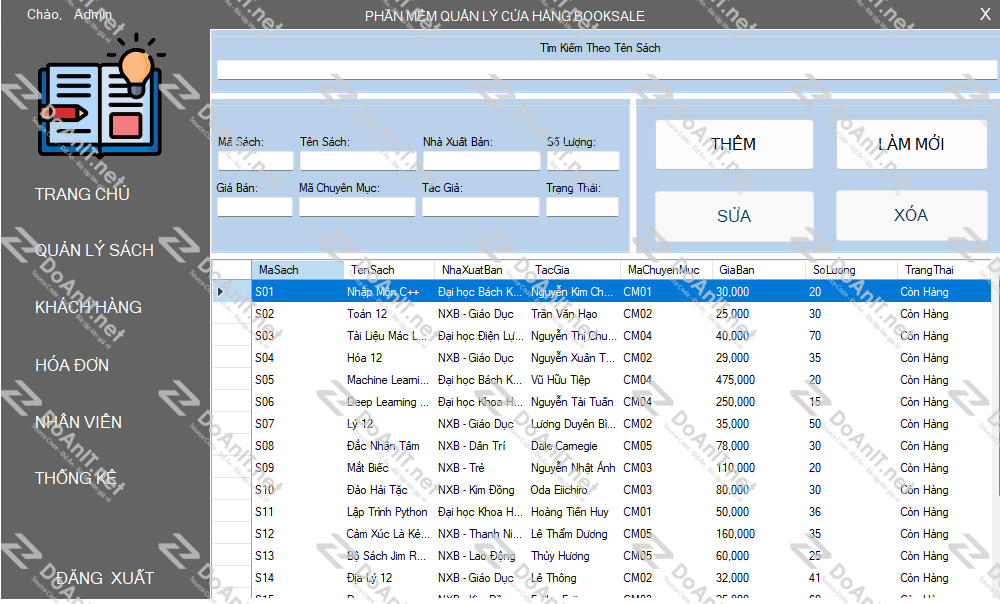Focus the Giá Bán input field
This screenshot has height=604, width=1000.
coord(254,207)
